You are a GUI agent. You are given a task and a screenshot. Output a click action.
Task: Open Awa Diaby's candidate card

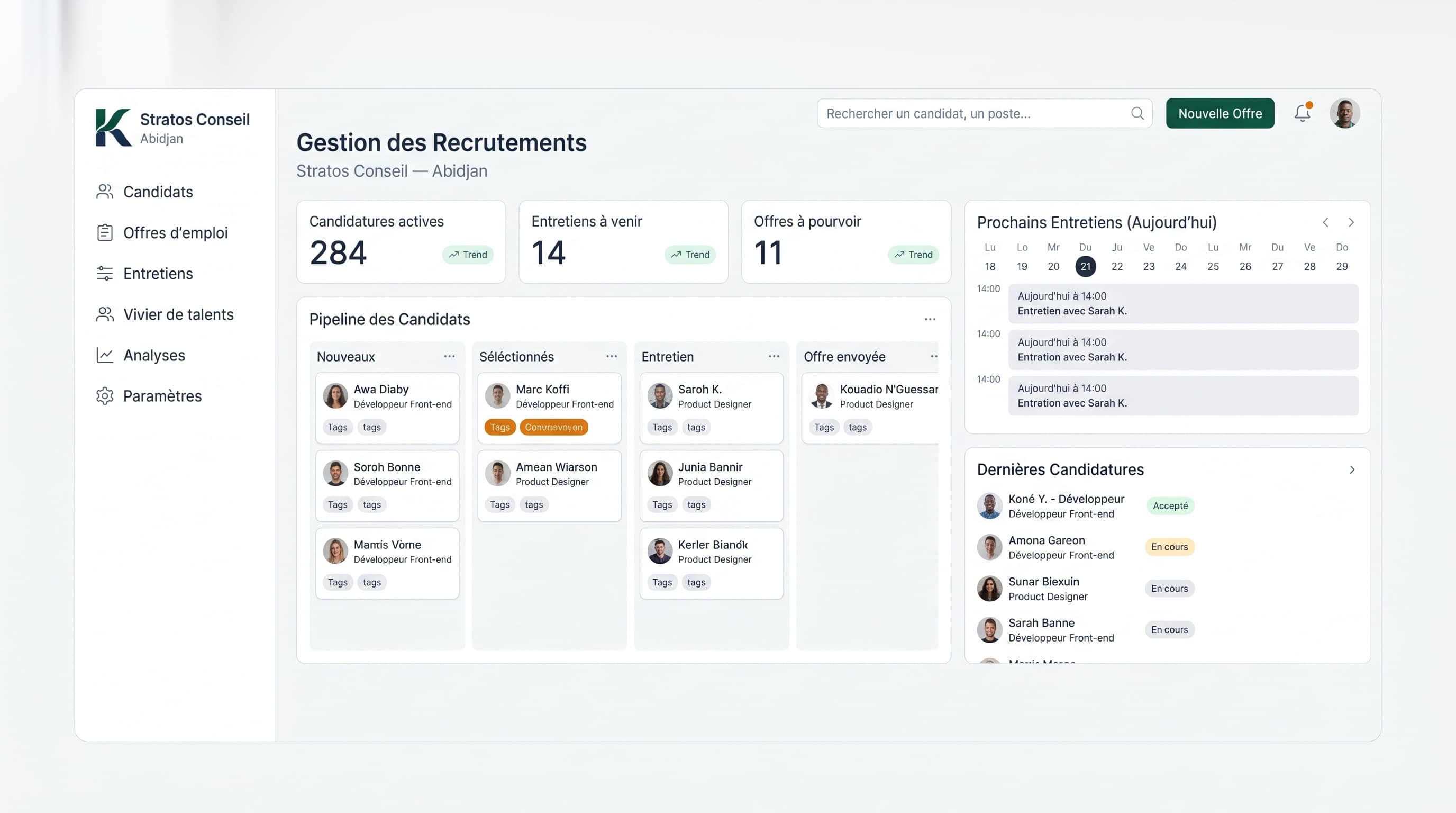387,408
